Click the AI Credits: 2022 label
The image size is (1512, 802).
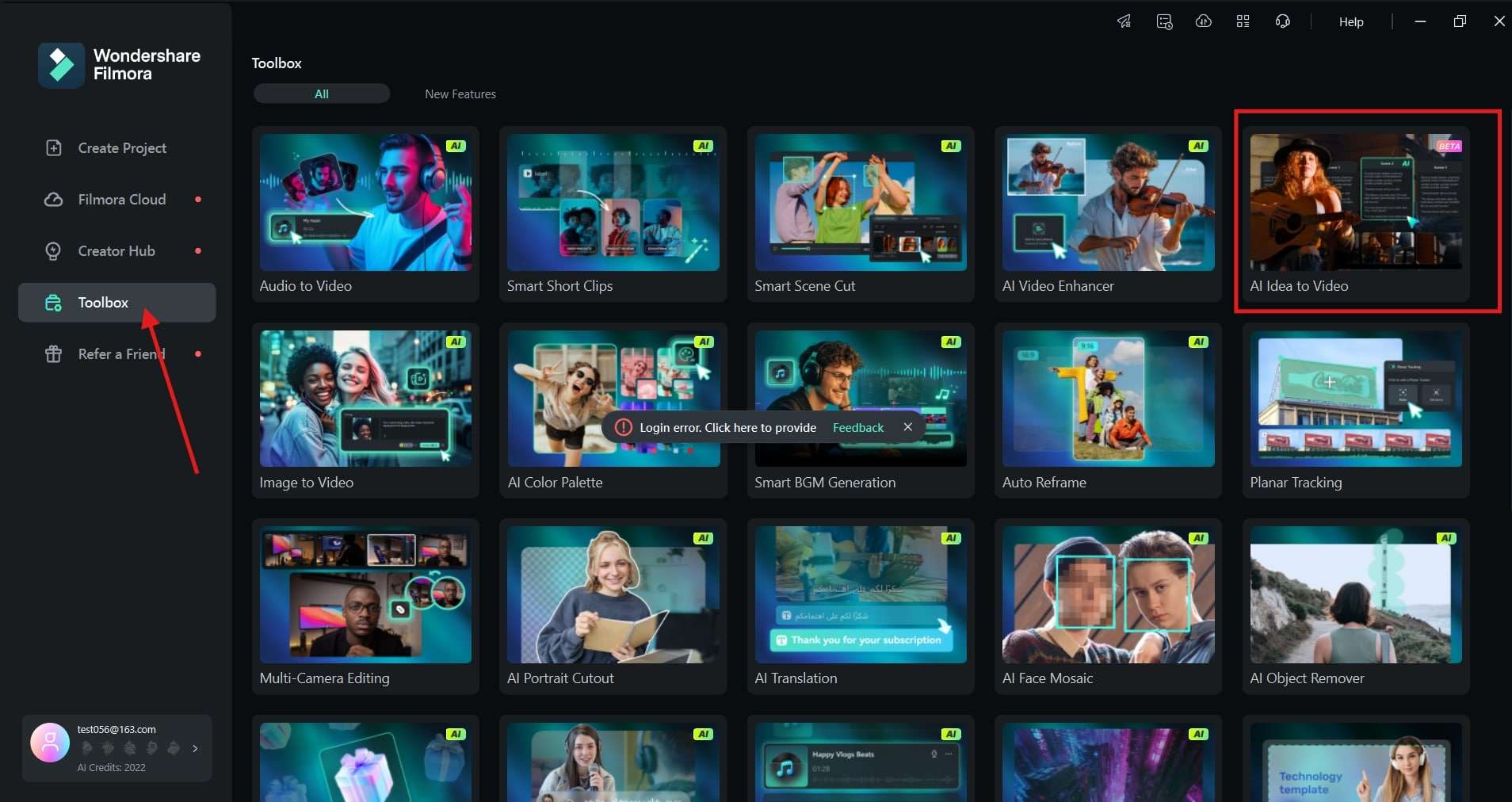112,768
